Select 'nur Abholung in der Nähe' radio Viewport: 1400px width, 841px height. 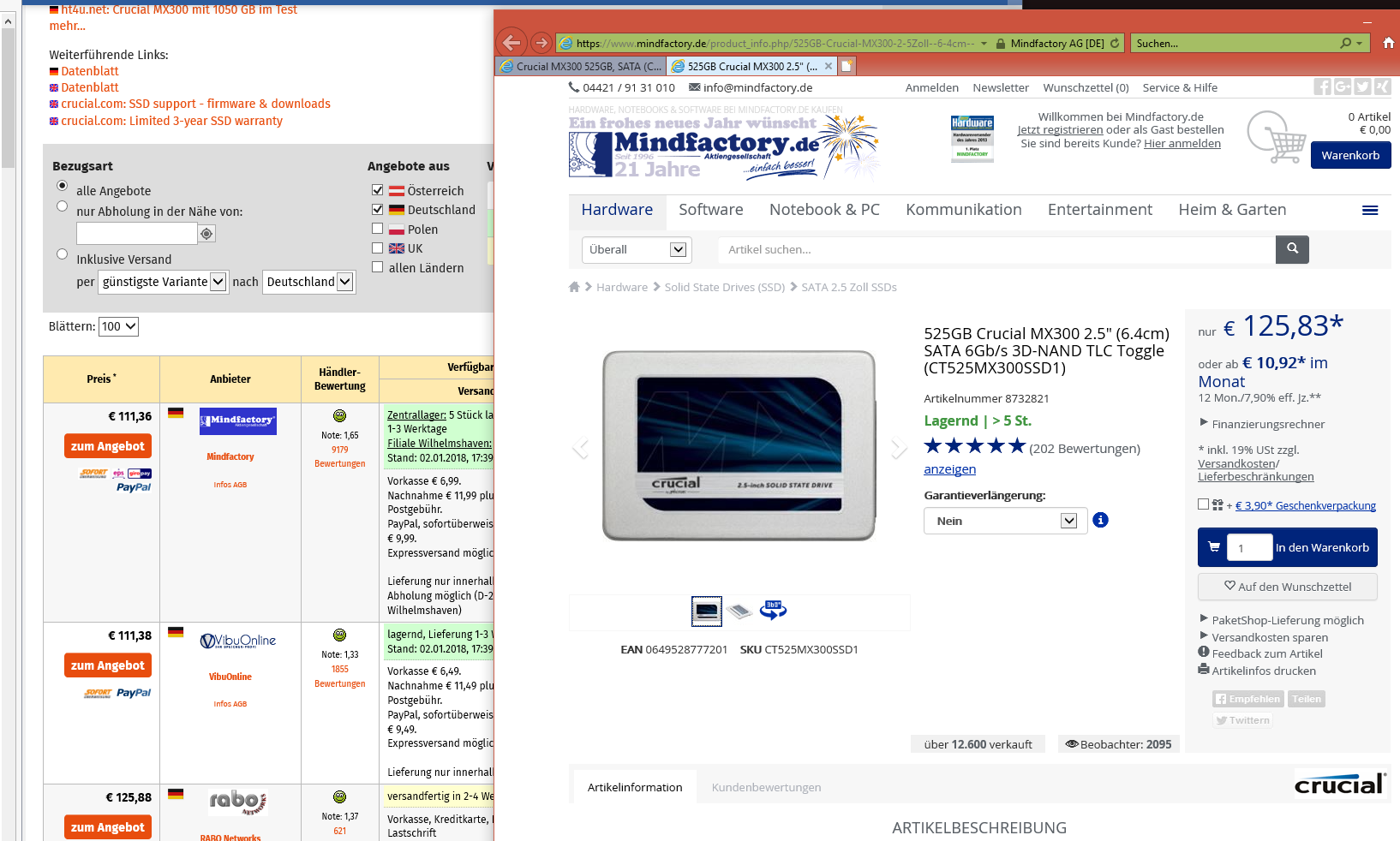pyautogui.click(x=62, y=206)
